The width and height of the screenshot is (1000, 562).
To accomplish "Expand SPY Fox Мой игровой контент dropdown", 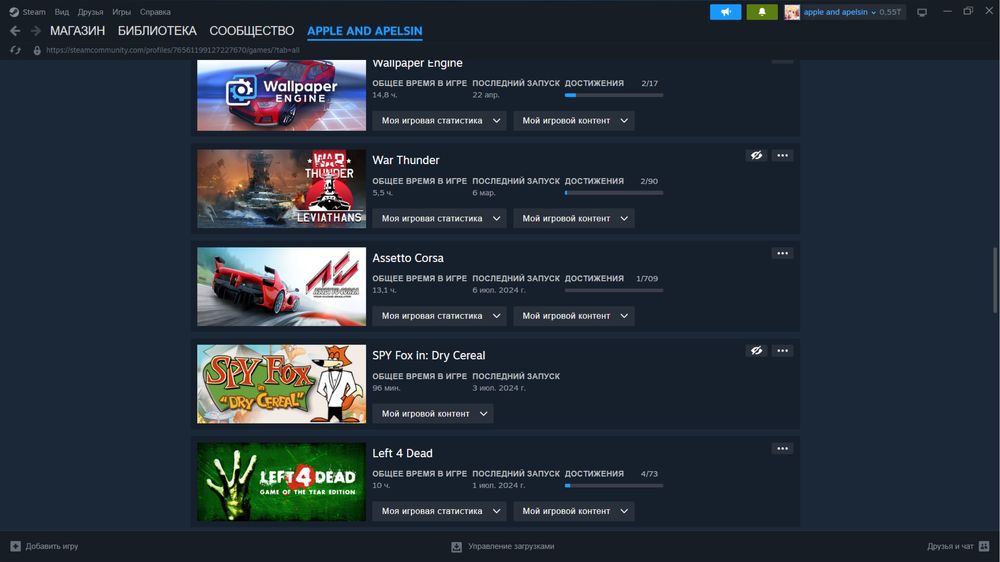I will coord(433,413).
